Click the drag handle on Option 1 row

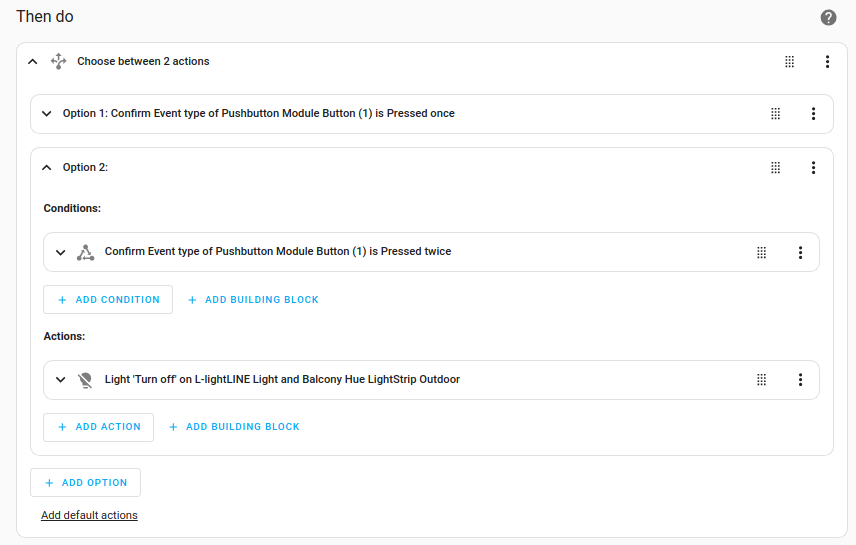point(775,114)
